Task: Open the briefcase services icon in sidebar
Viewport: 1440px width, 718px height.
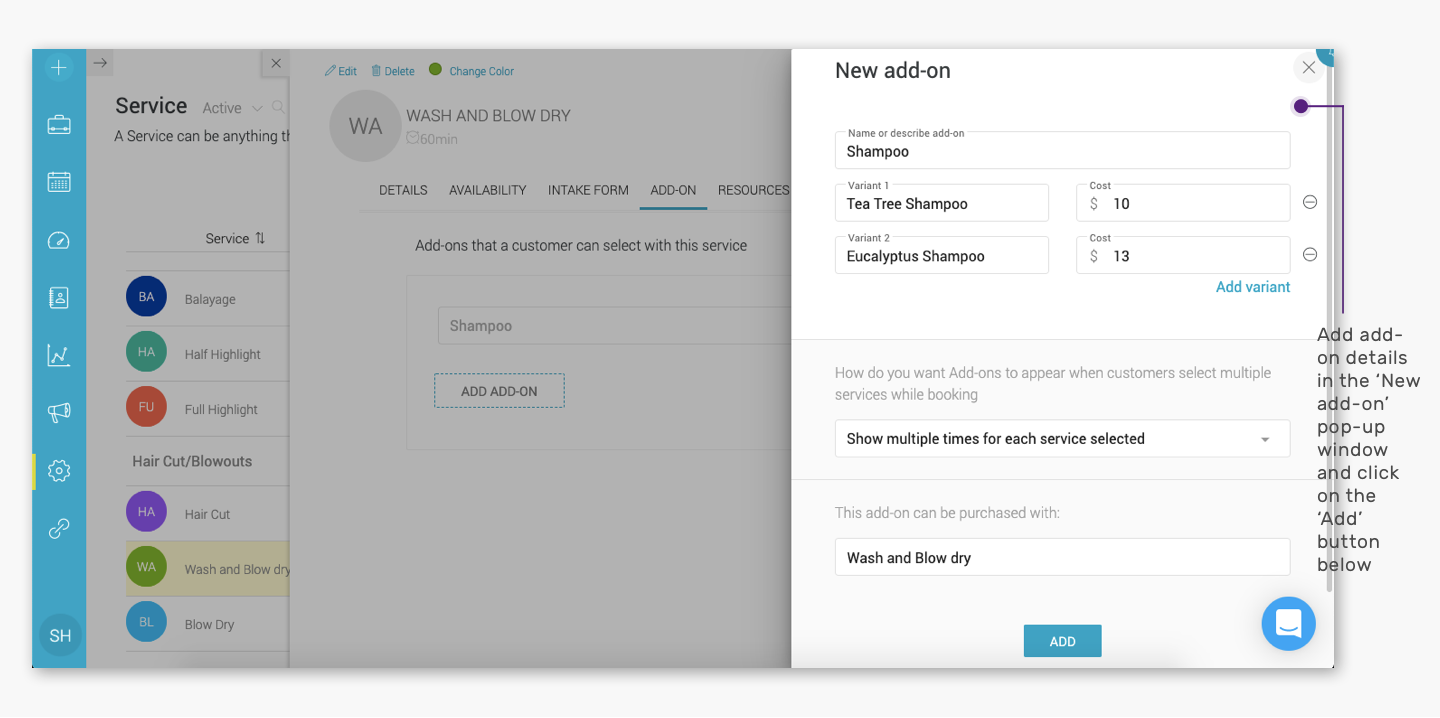Action: point(59,125)
